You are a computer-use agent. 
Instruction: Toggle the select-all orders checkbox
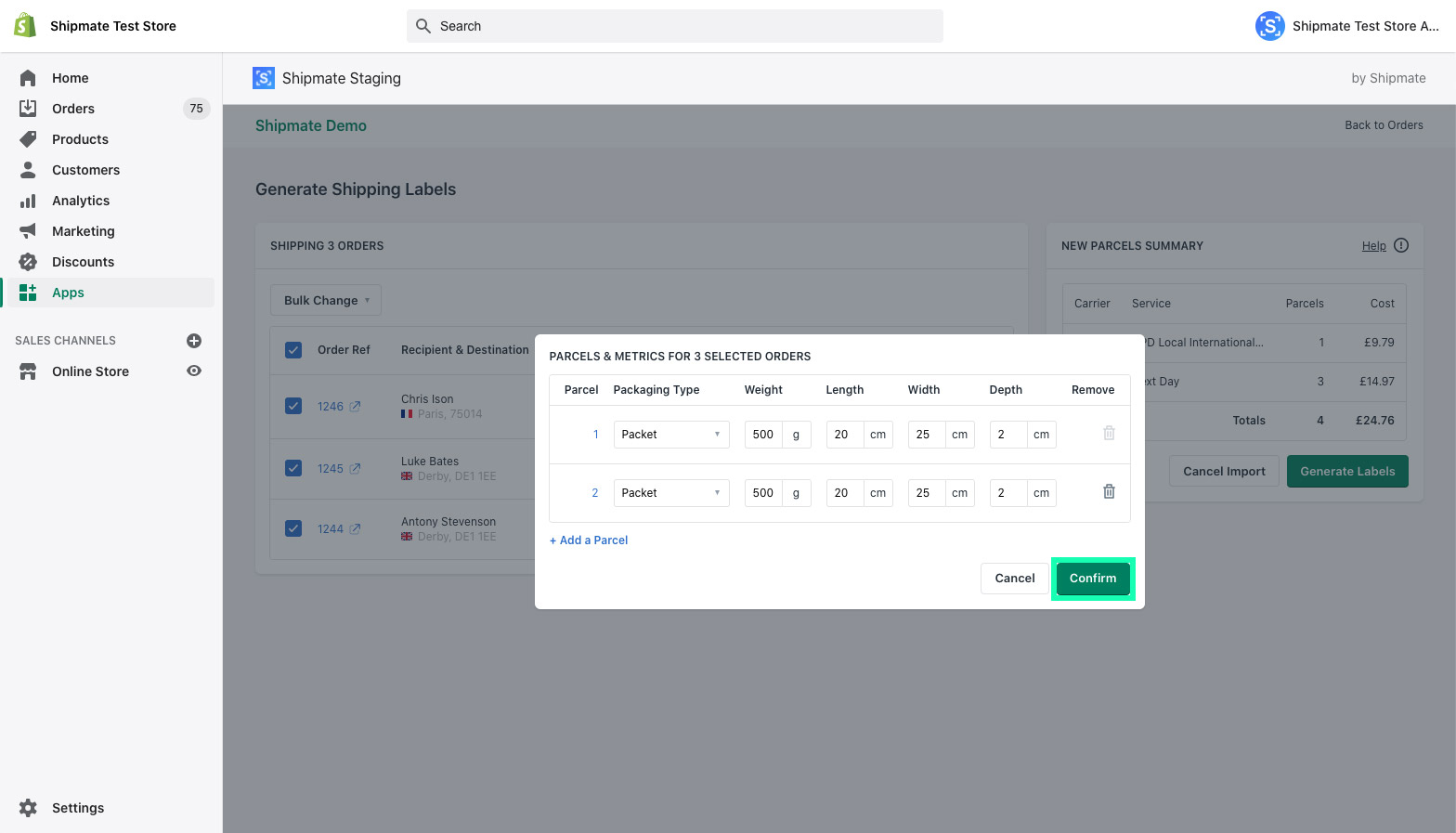tap(293, 350)
